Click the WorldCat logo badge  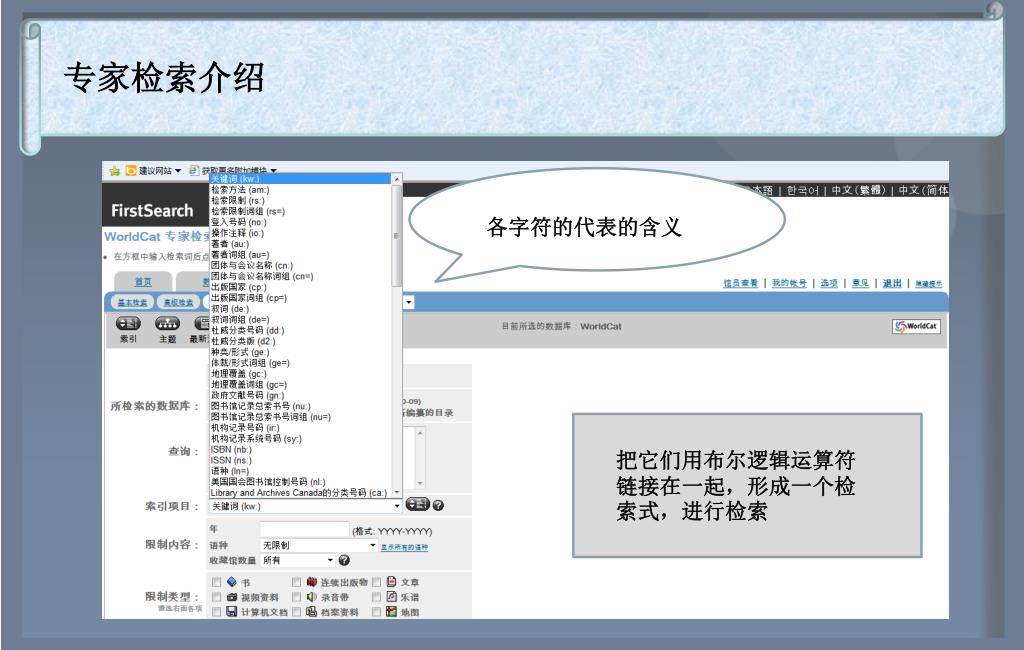916,326
